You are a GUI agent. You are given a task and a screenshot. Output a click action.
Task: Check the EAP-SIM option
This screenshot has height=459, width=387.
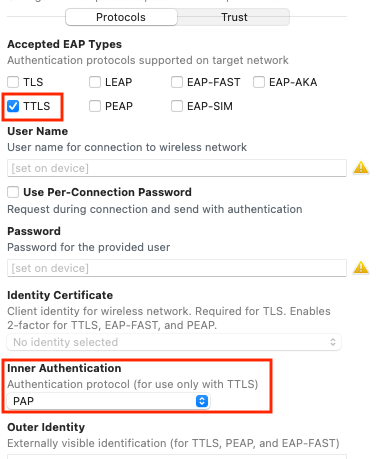[x=177, y=106]
